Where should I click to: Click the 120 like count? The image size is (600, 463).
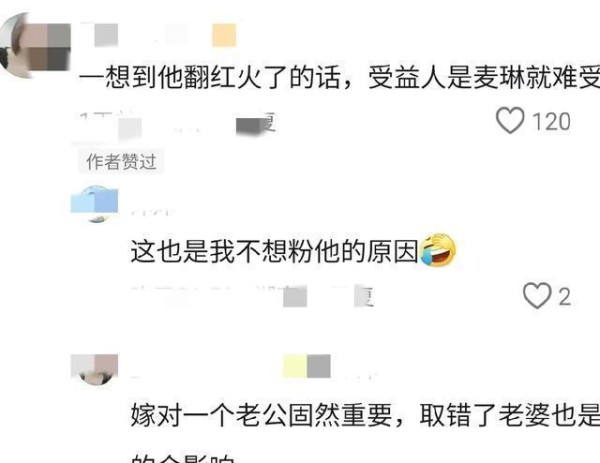coord(551,122)
